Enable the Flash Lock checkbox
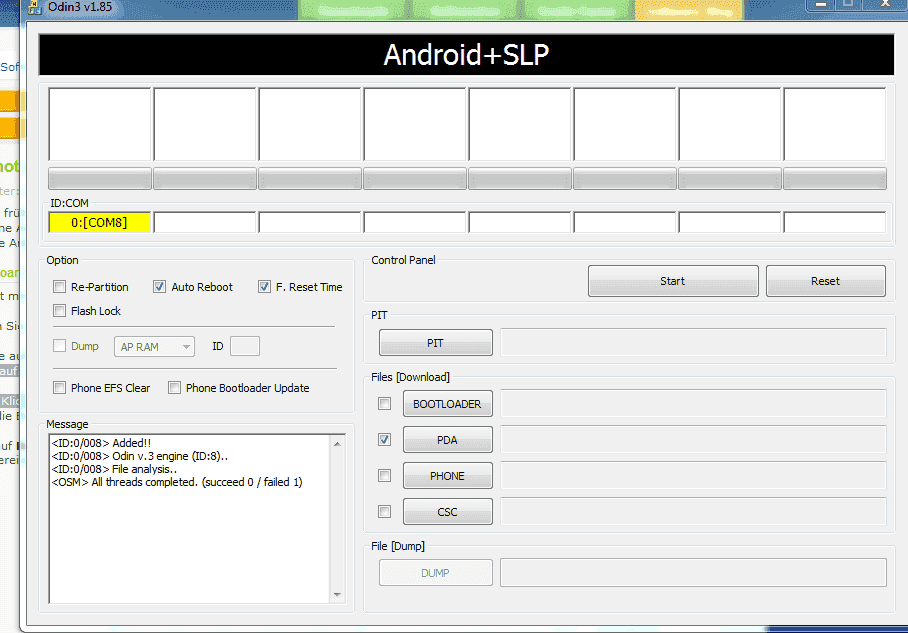Image resolution: width=908 pixels, height=633 pixels. (59, 311)
